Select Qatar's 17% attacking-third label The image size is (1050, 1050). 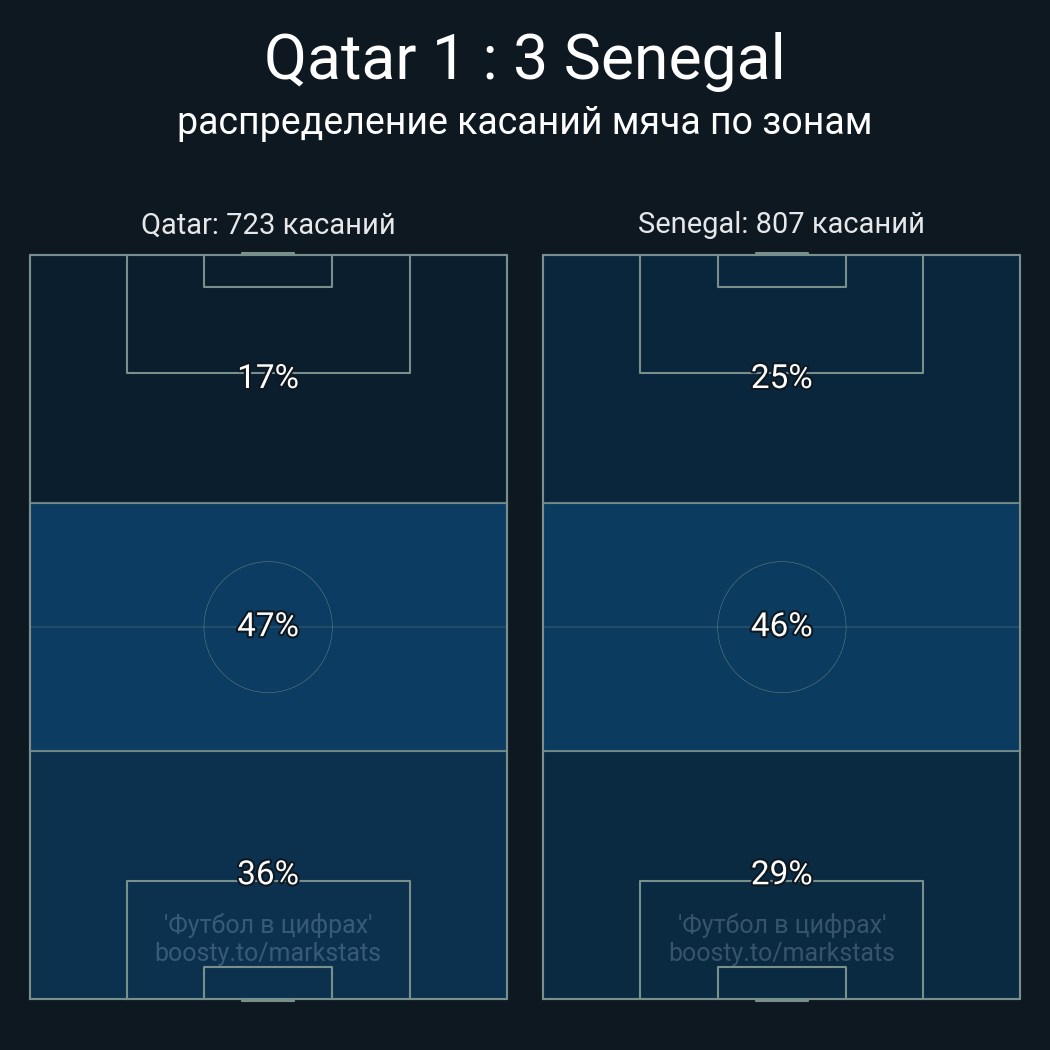(x=268, y=377)
